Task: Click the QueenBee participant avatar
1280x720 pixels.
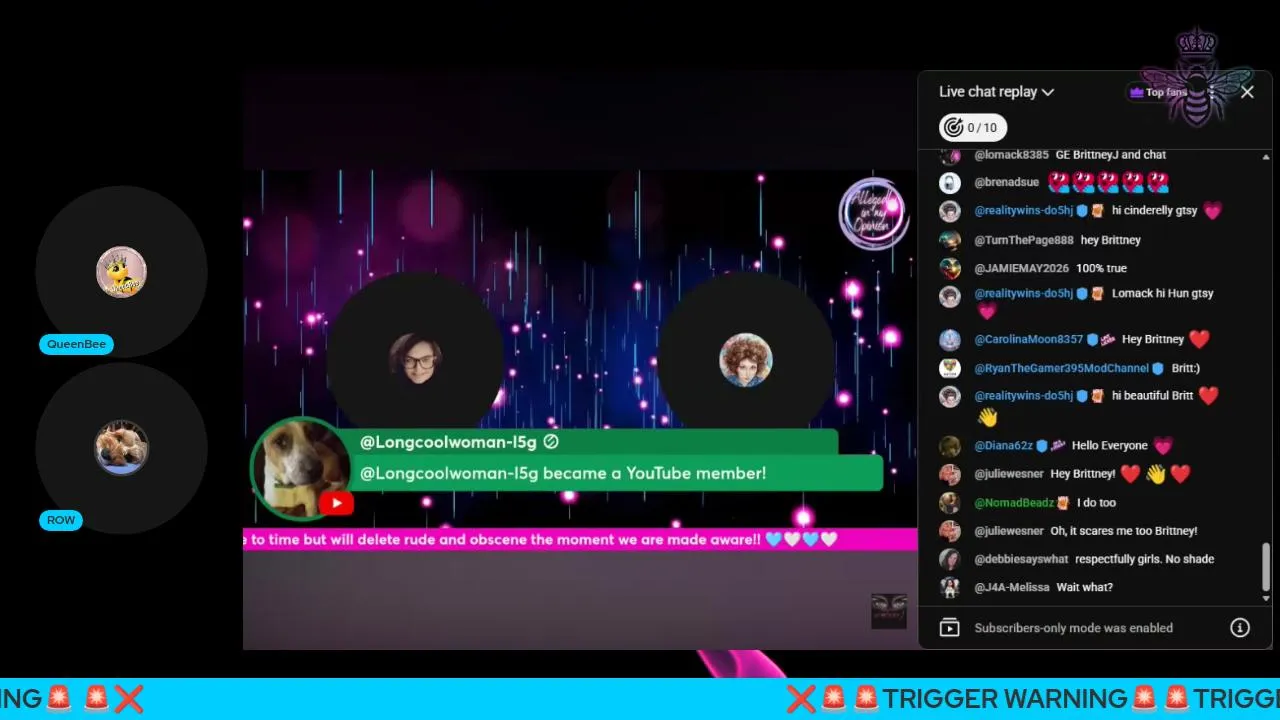Action: (121, 272)
